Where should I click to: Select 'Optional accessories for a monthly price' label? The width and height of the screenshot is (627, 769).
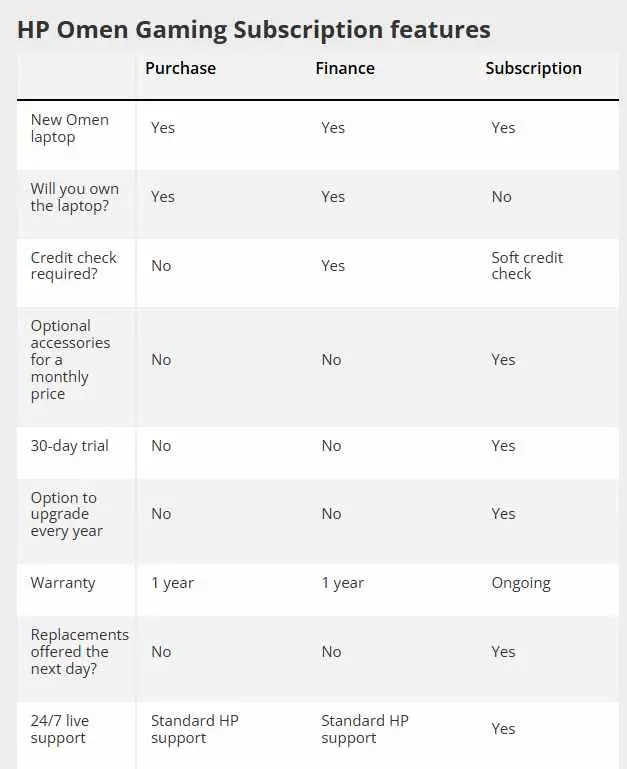(x=71, y=360)
